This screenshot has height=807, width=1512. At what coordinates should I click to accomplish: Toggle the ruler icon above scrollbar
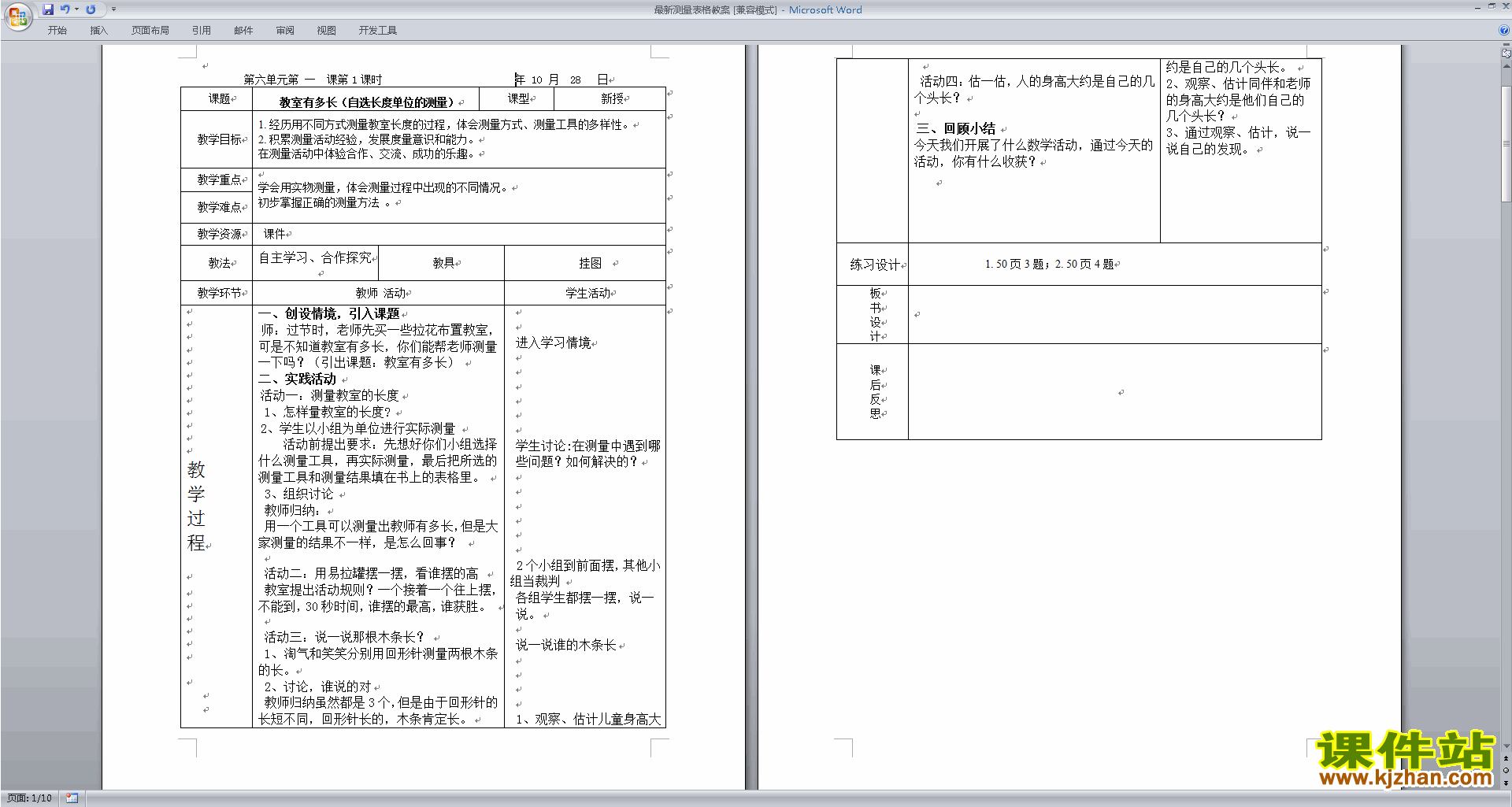[1506, 54]
